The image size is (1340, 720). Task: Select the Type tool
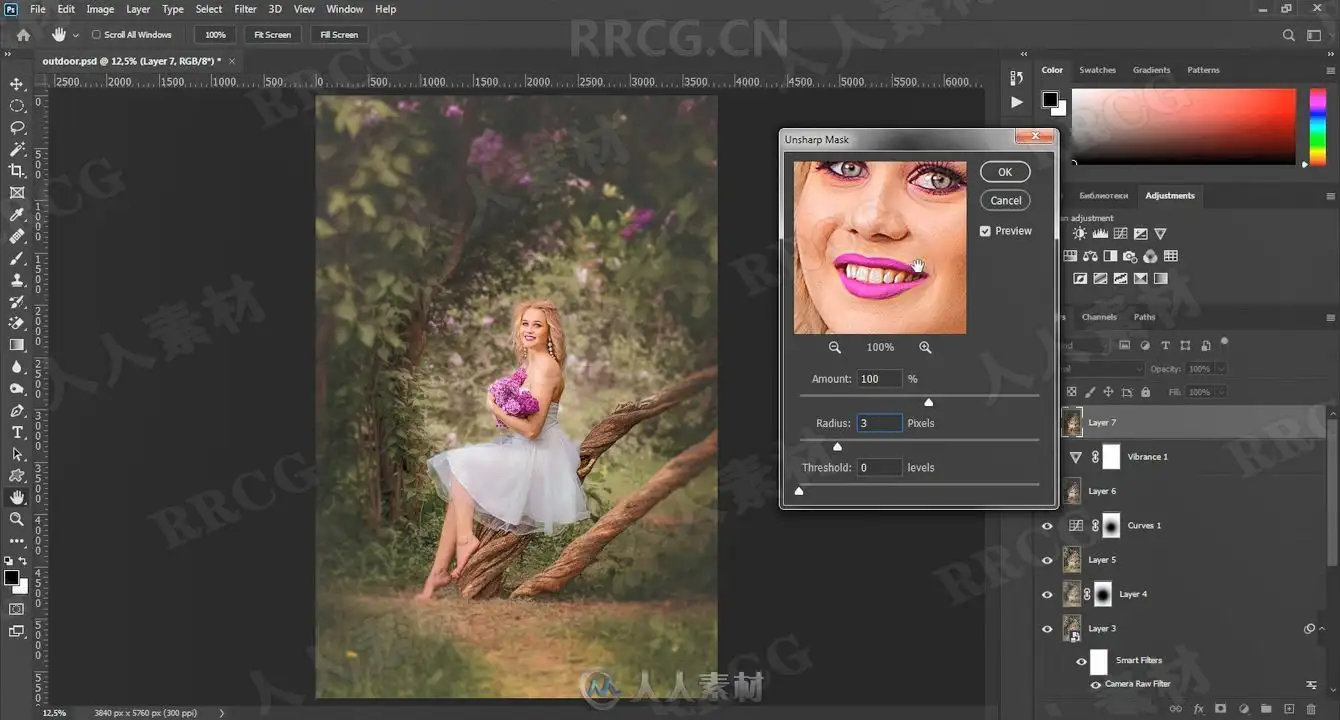coord(17,432)
